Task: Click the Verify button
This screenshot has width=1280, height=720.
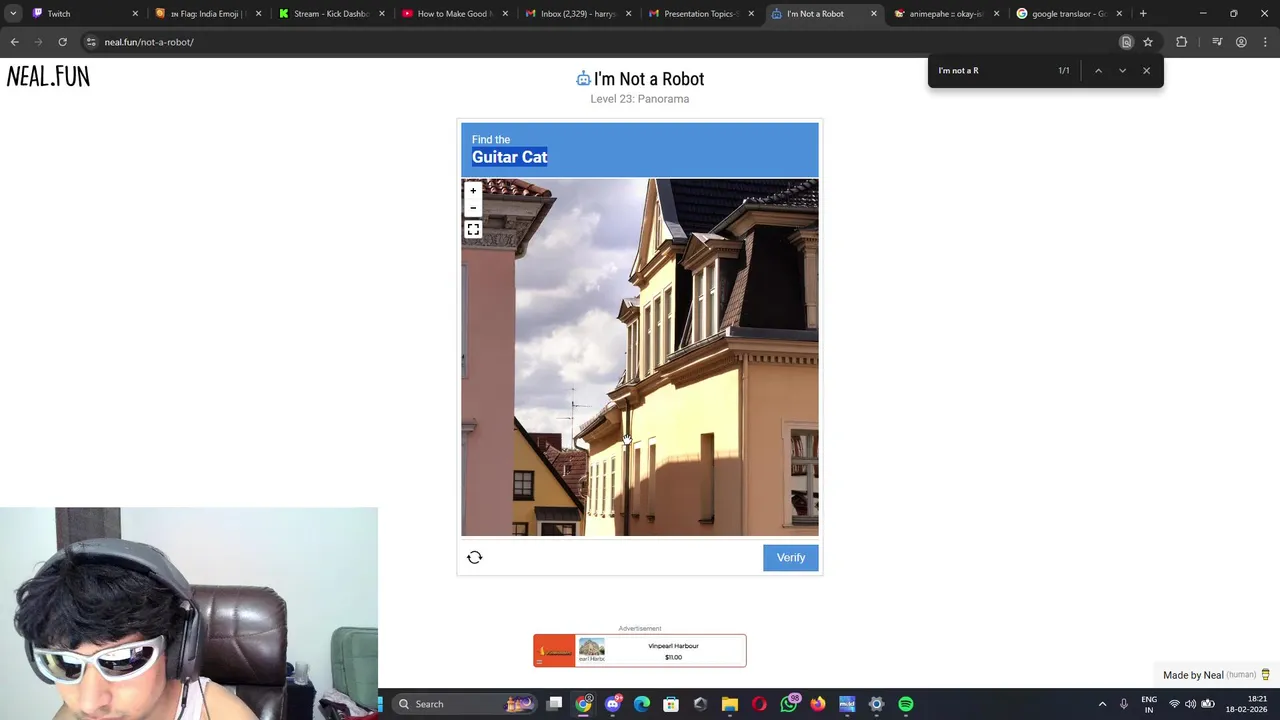Action: pyautogui.click(x=790, y=557)
